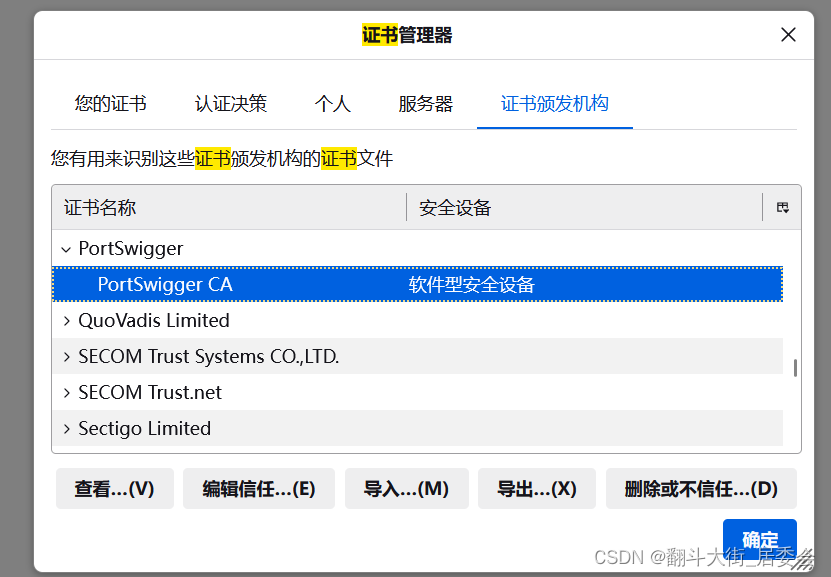Viewport: 831px width, 577px height.
Task: Select the PortSwigger parent row text
Action: coord(130,248)
